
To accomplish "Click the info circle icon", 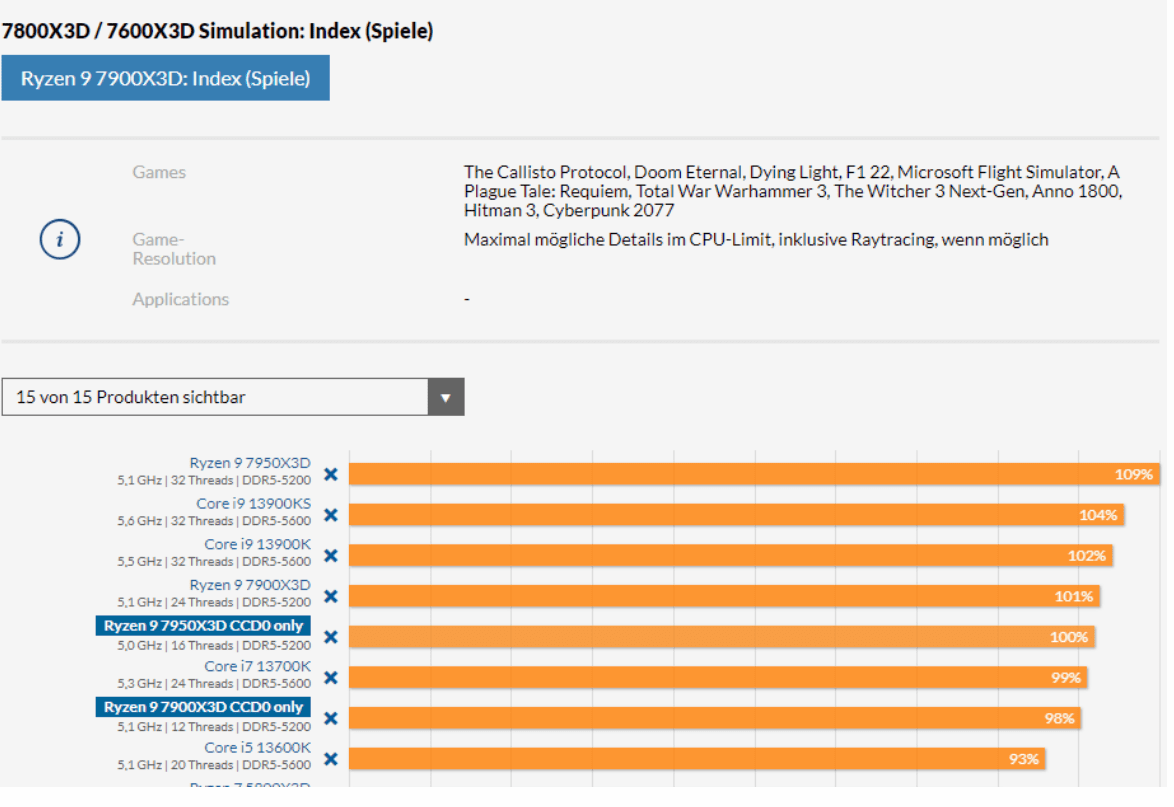I will [x=60, y=240].
